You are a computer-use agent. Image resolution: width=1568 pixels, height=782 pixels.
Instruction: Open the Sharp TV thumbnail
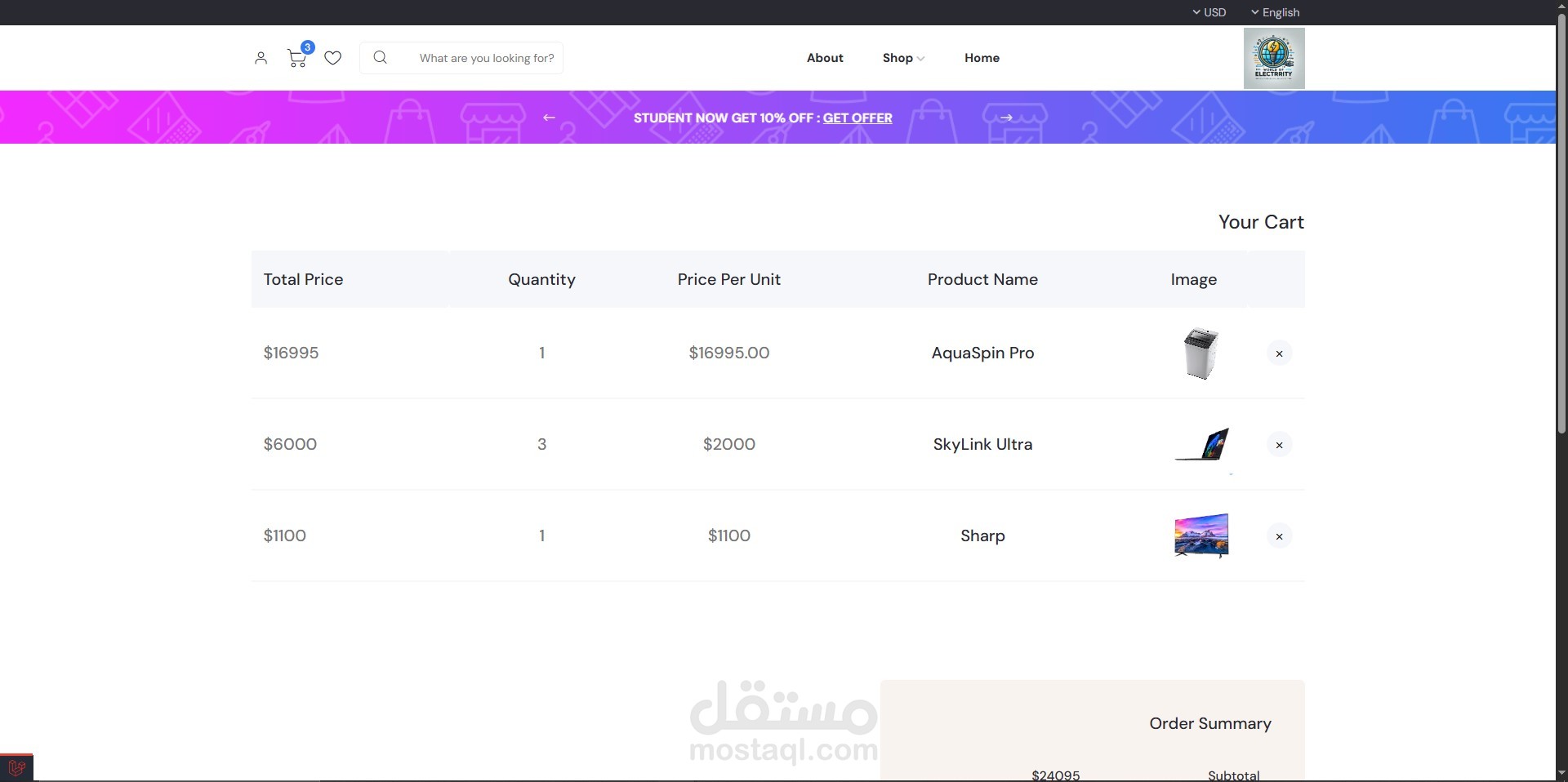[x=1201, y=535]
